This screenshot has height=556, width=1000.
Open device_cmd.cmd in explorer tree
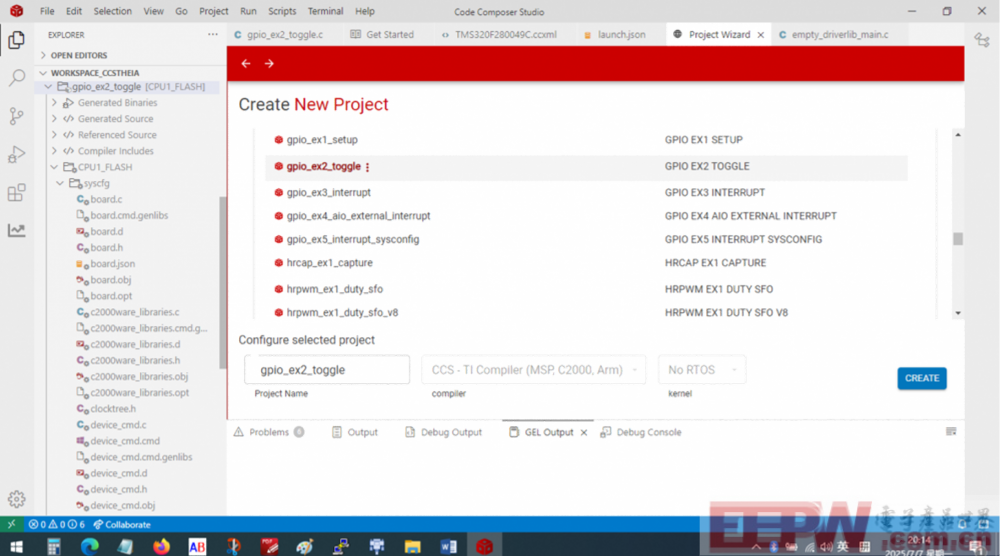point(125,441)
